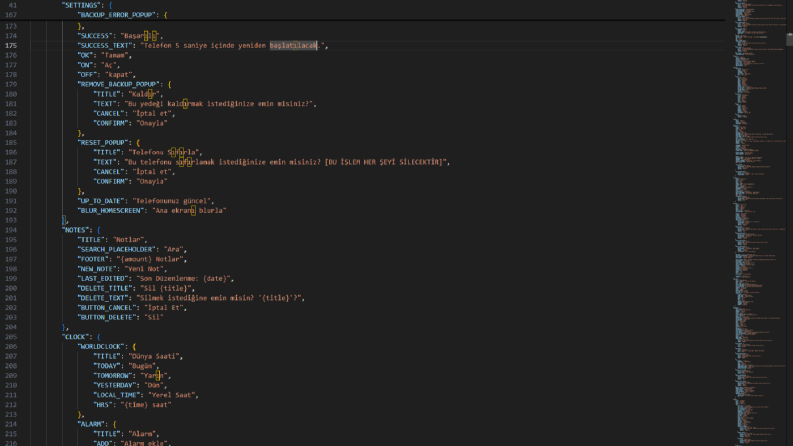Image resolution: width=793 pixels, height=446 pixels.
Task: Click the "Alarm" title value on line 215
Action: (x=144, y=434)
